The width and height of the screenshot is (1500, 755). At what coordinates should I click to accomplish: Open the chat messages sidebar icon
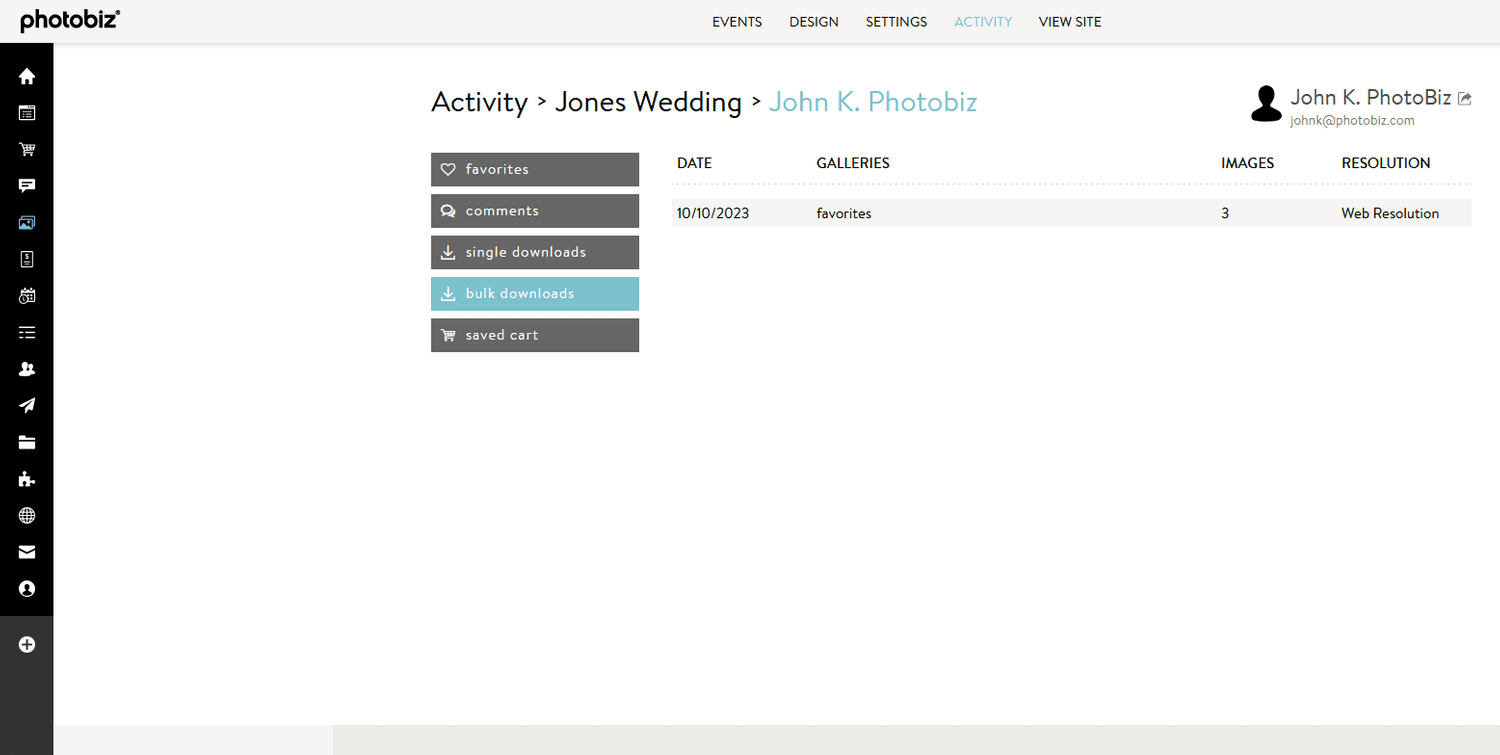click(x=27, y=185)
